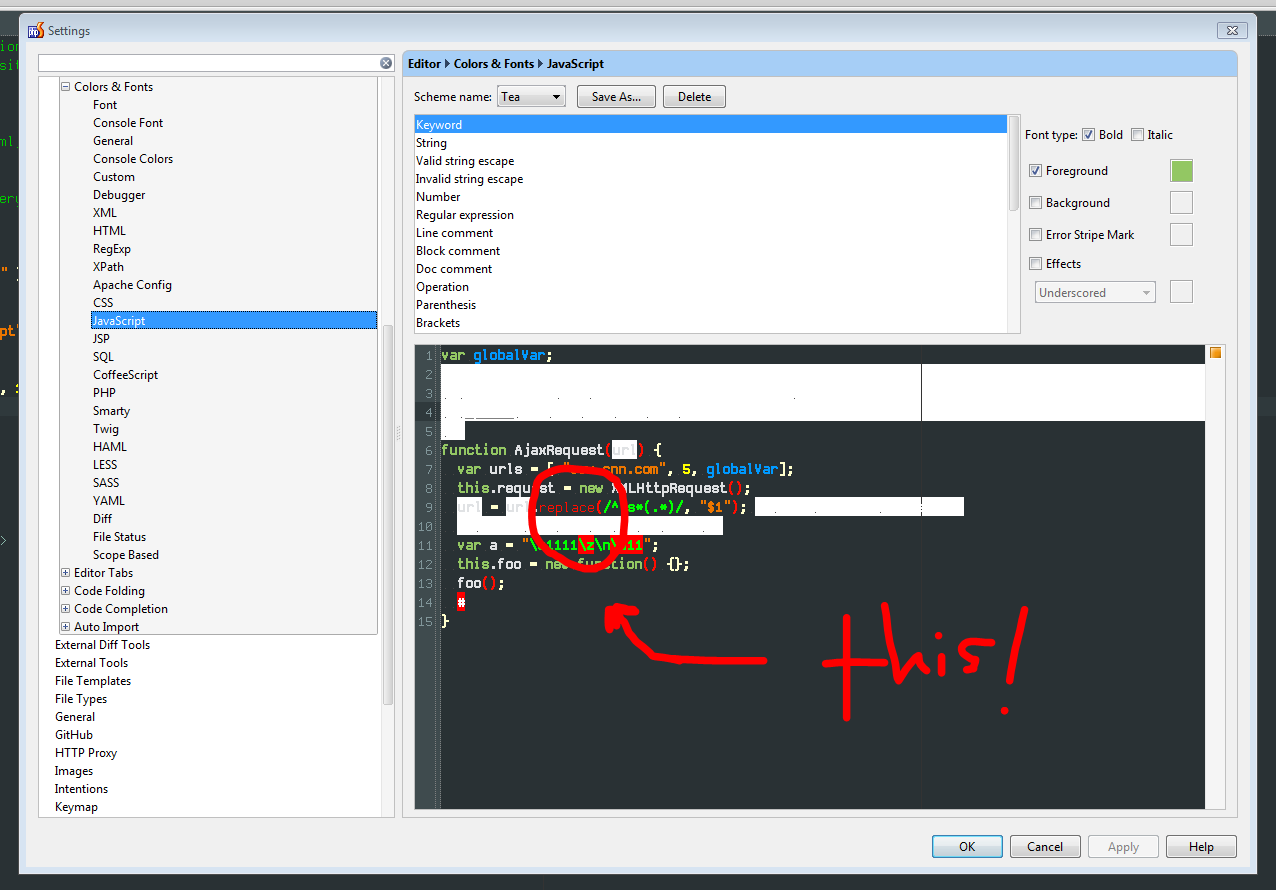Image resolution: width=1276 pixels, height=890 pixels.
Task: Select Parenthesis in the attribute list
Action: tap(711, 305)
